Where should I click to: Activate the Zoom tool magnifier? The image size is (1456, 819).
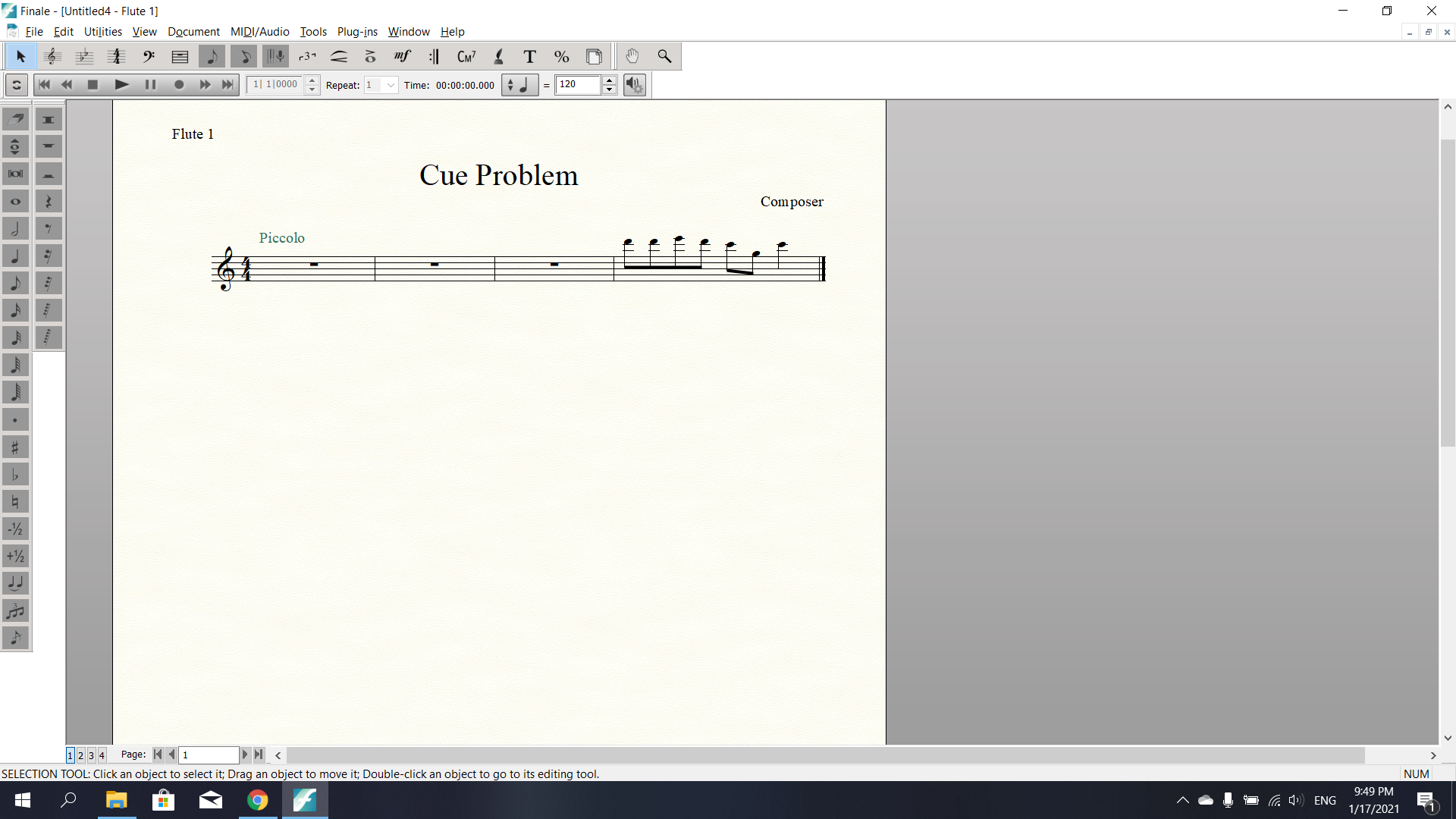(x=664, y=57)
